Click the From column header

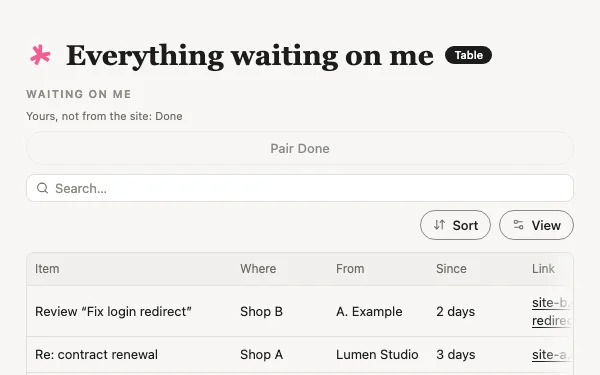pos(350,269)
